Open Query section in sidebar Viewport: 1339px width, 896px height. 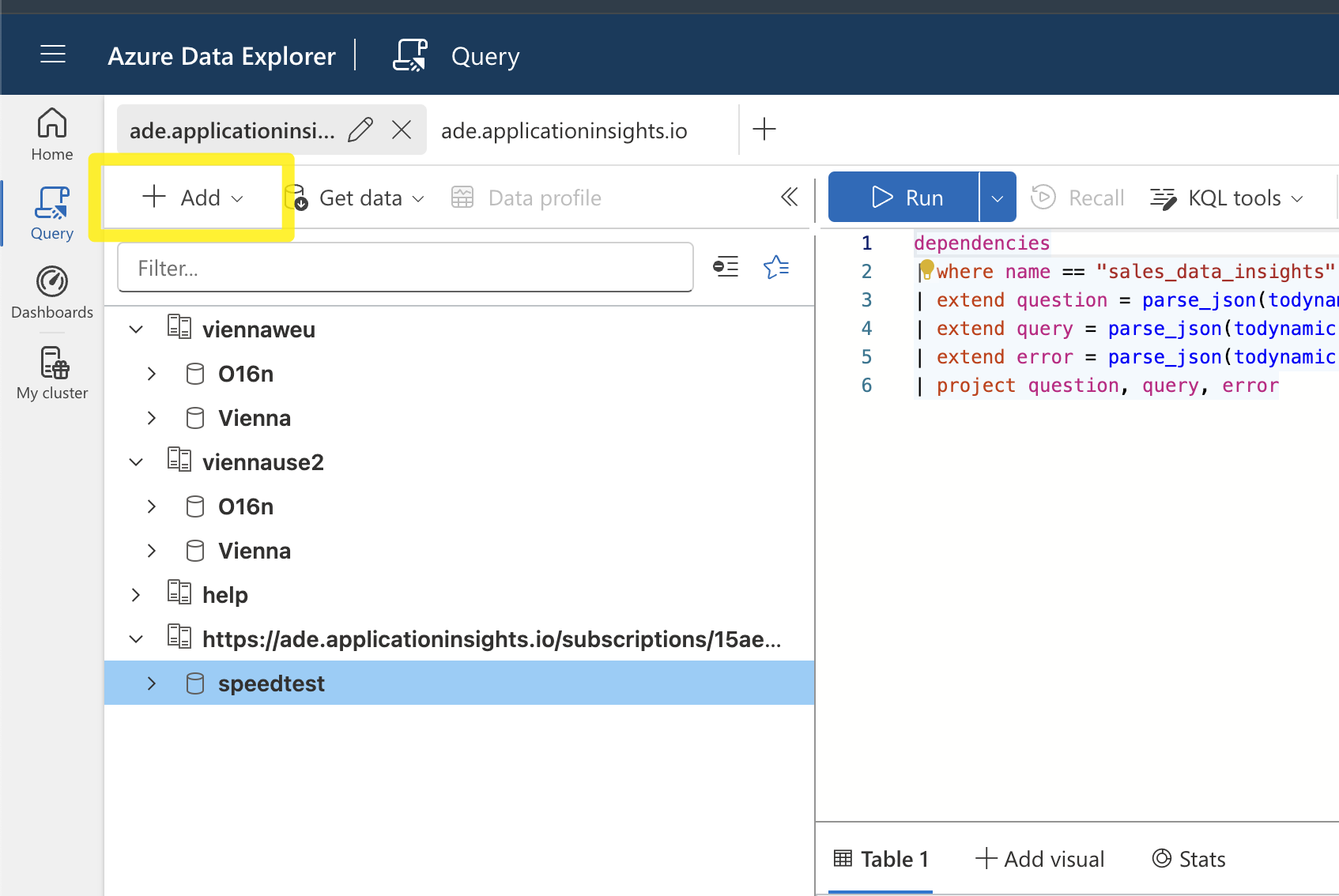point(52,213)
